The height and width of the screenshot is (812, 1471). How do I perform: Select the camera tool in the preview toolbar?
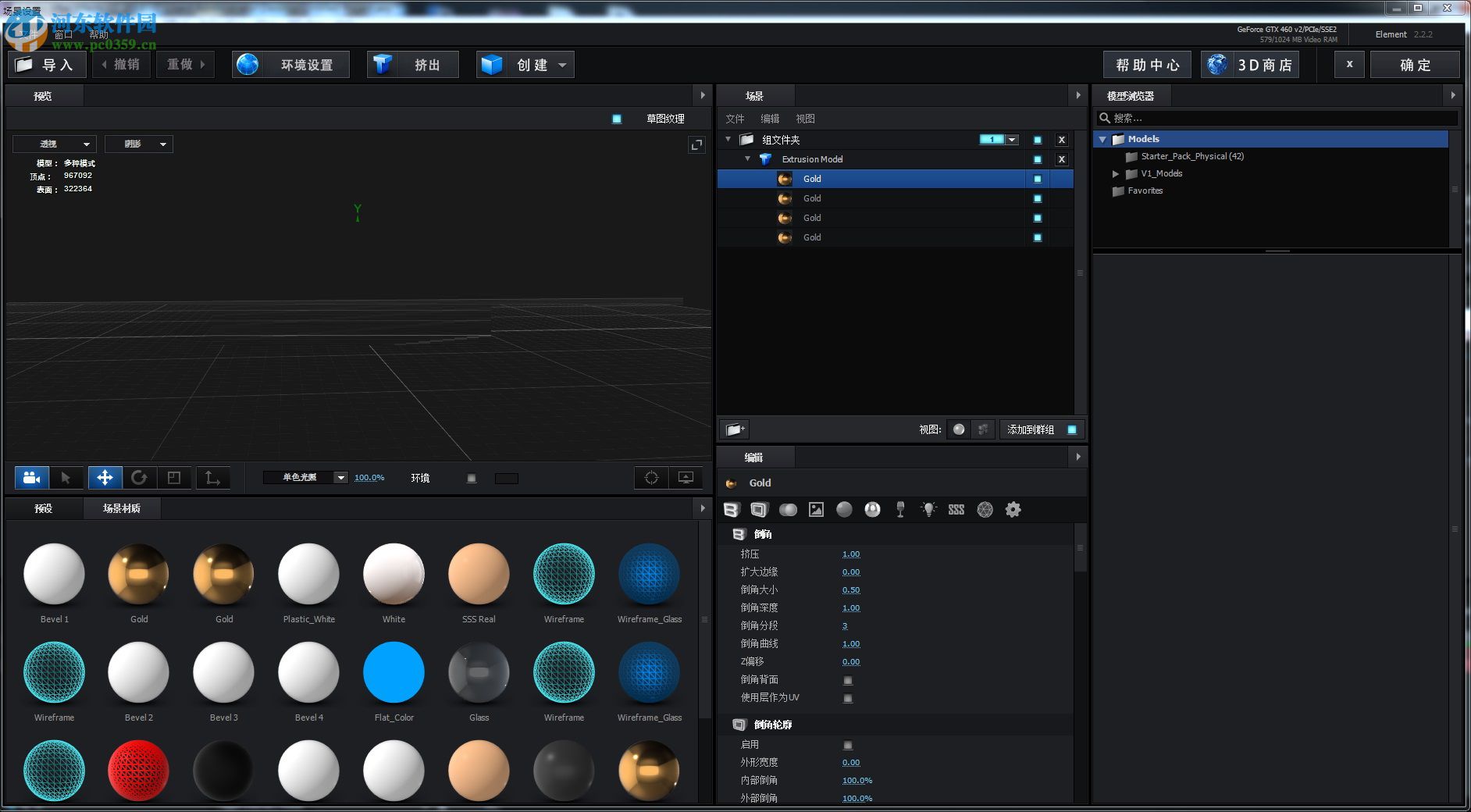tap(30, 477)
